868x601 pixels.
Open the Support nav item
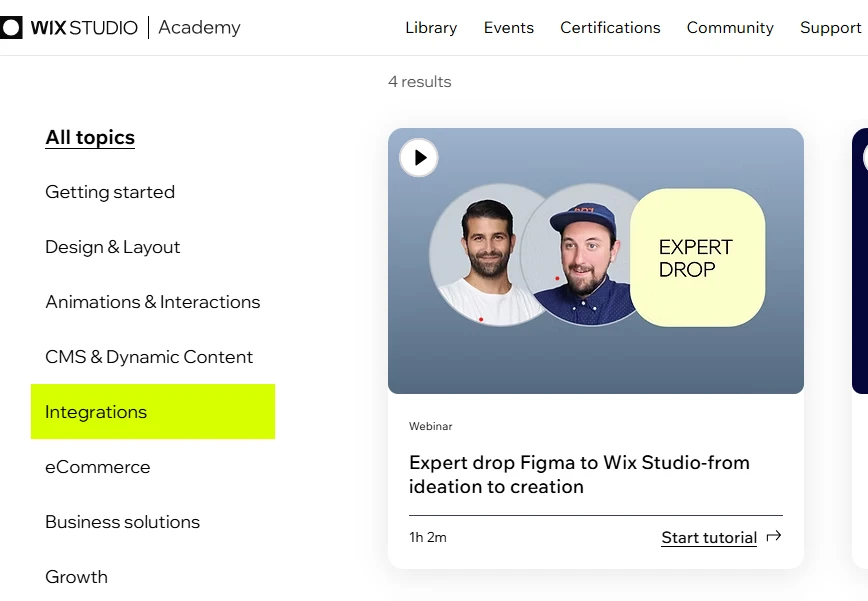point(830,28)
